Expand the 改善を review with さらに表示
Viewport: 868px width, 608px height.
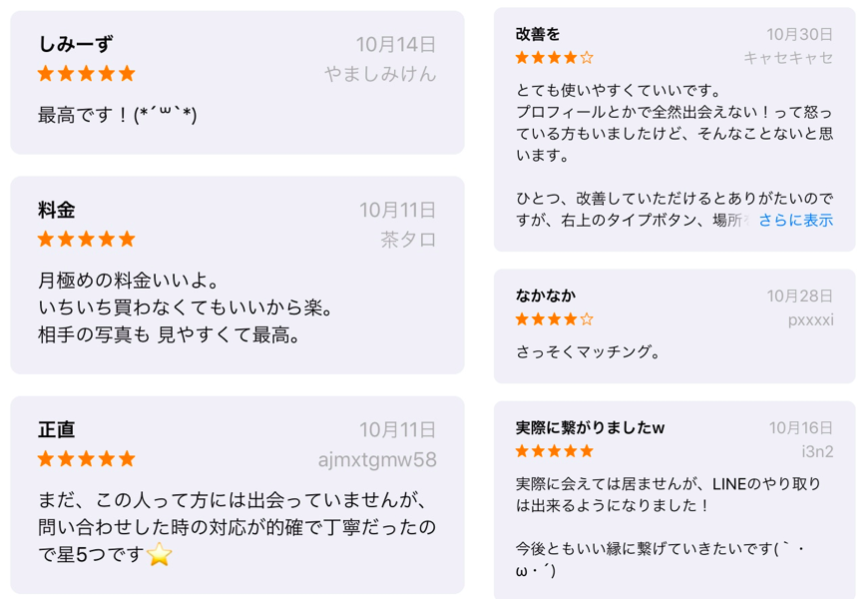(795, 220)
